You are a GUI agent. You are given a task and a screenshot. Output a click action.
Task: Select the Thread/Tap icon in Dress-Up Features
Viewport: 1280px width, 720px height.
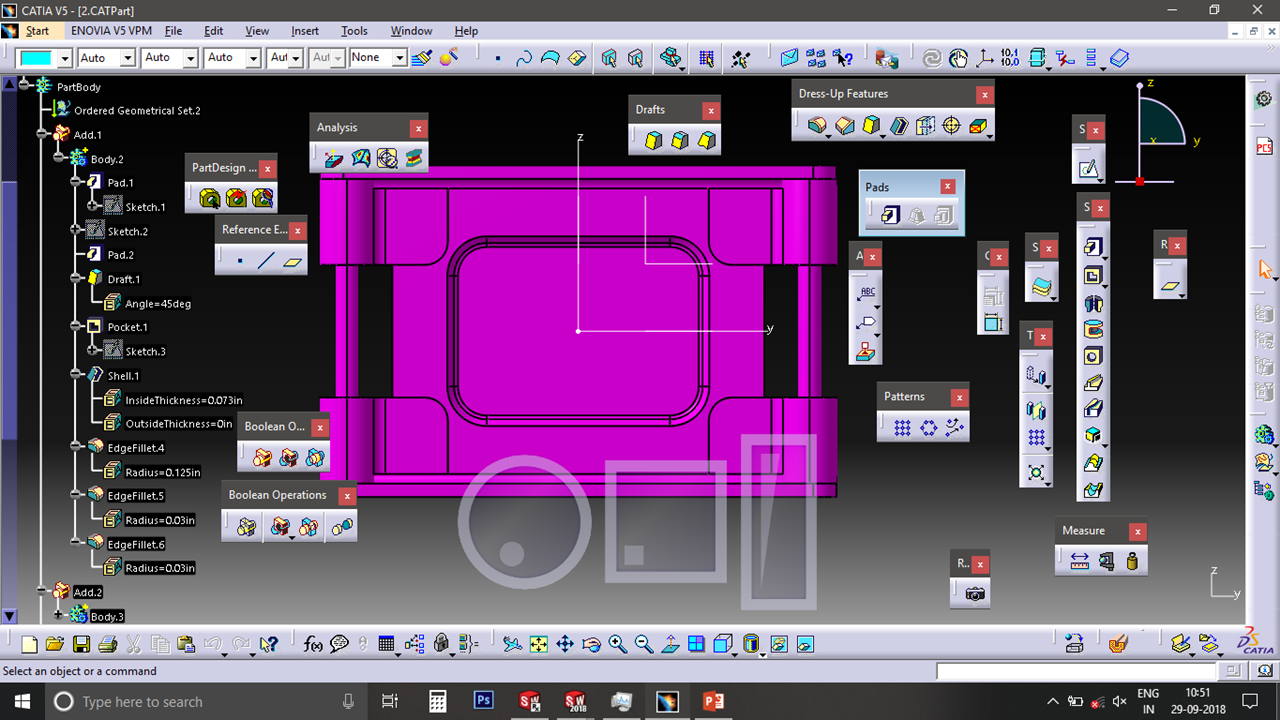coord(951,125)
